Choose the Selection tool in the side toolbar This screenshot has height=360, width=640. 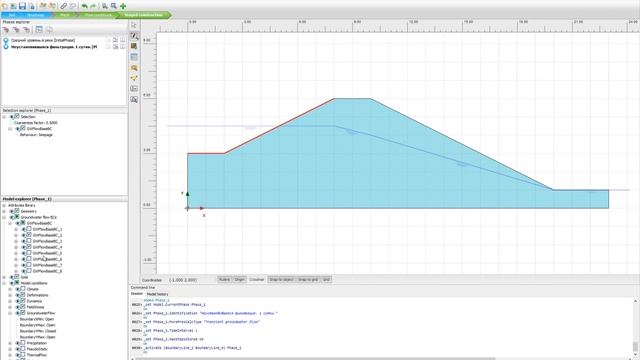tap(134, 26)
